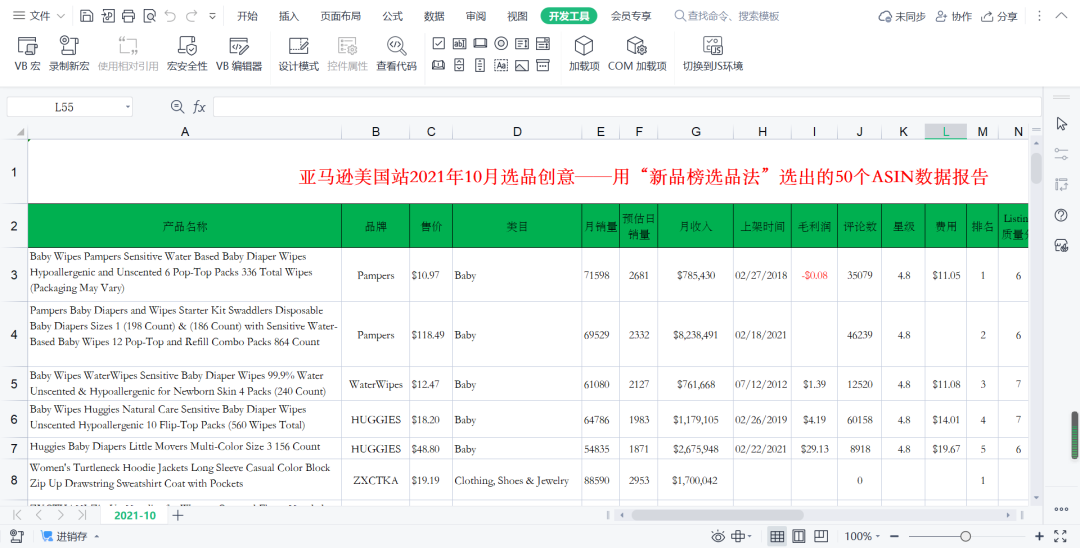Insert a checkbox form control
This screenshot has height=548, width=1080.
tap(438, 43)
